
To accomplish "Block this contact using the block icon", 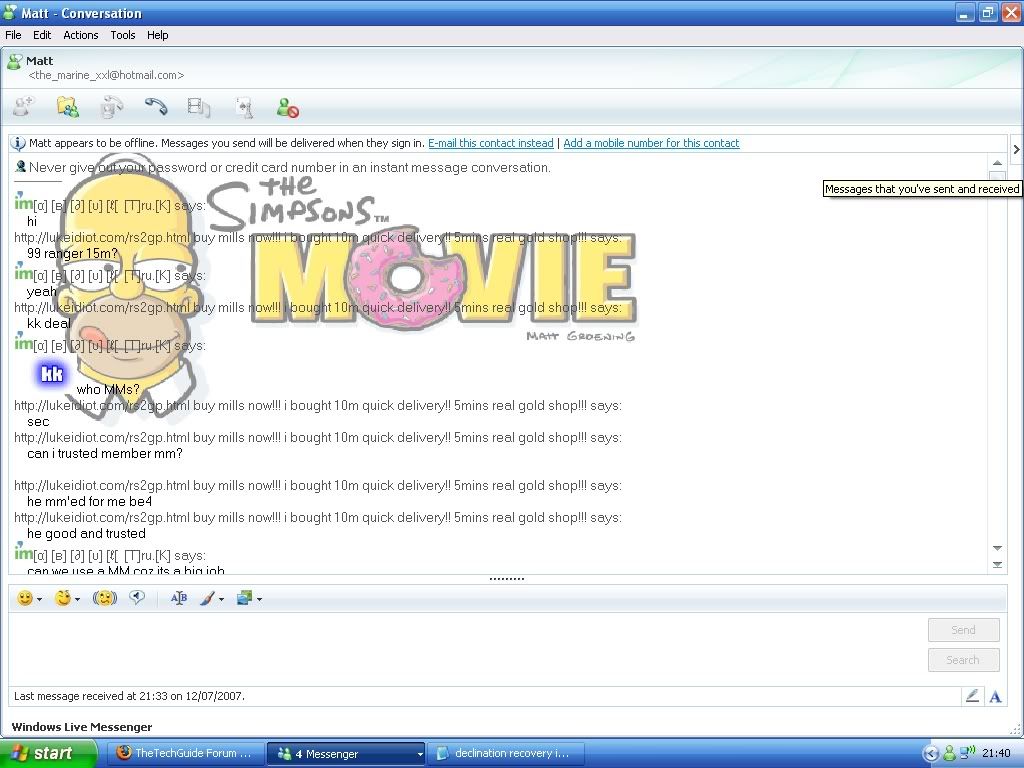I will 288,107.
